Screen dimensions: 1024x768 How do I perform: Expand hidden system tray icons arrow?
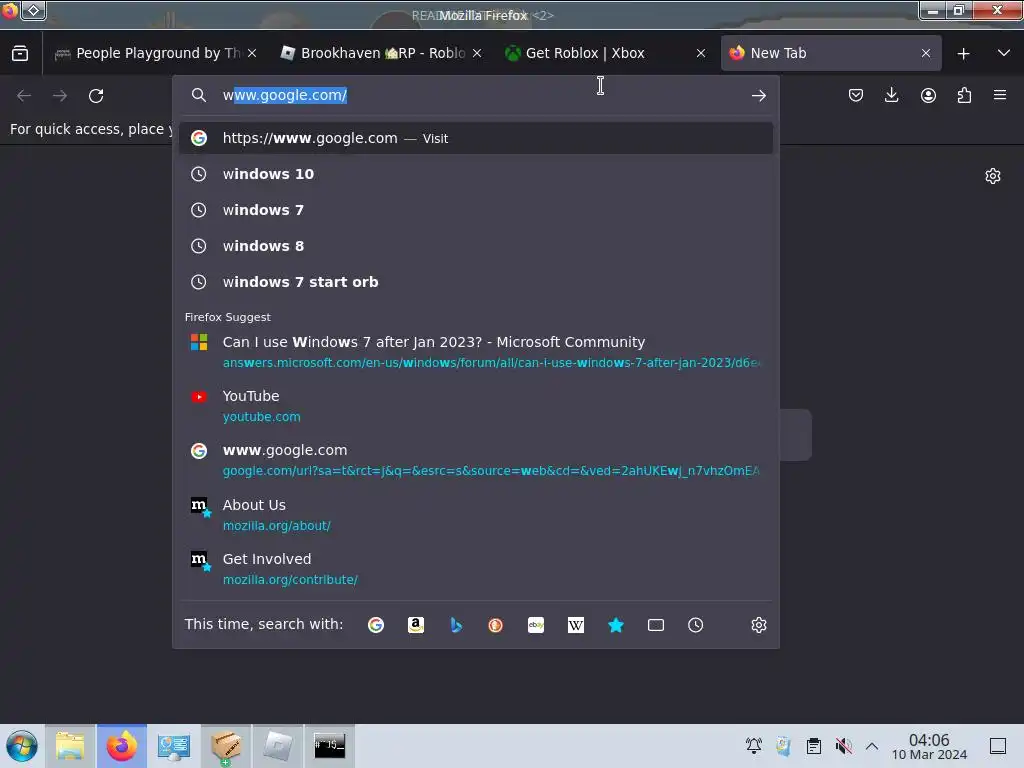click(x=872, y=746)
